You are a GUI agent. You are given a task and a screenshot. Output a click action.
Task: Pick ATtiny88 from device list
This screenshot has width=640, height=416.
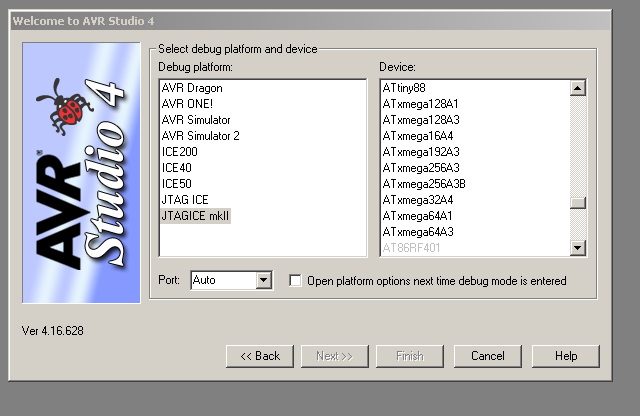(404, 88)
